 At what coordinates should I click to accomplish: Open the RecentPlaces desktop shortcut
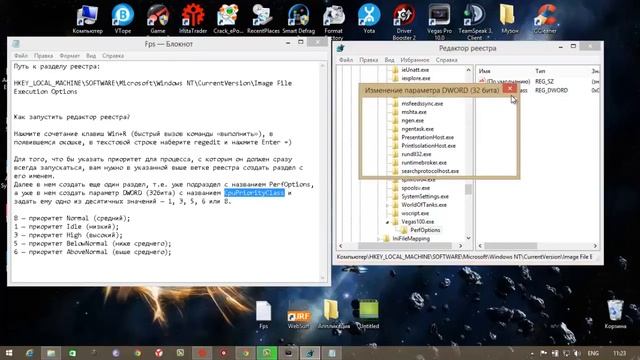click(263, 18)
